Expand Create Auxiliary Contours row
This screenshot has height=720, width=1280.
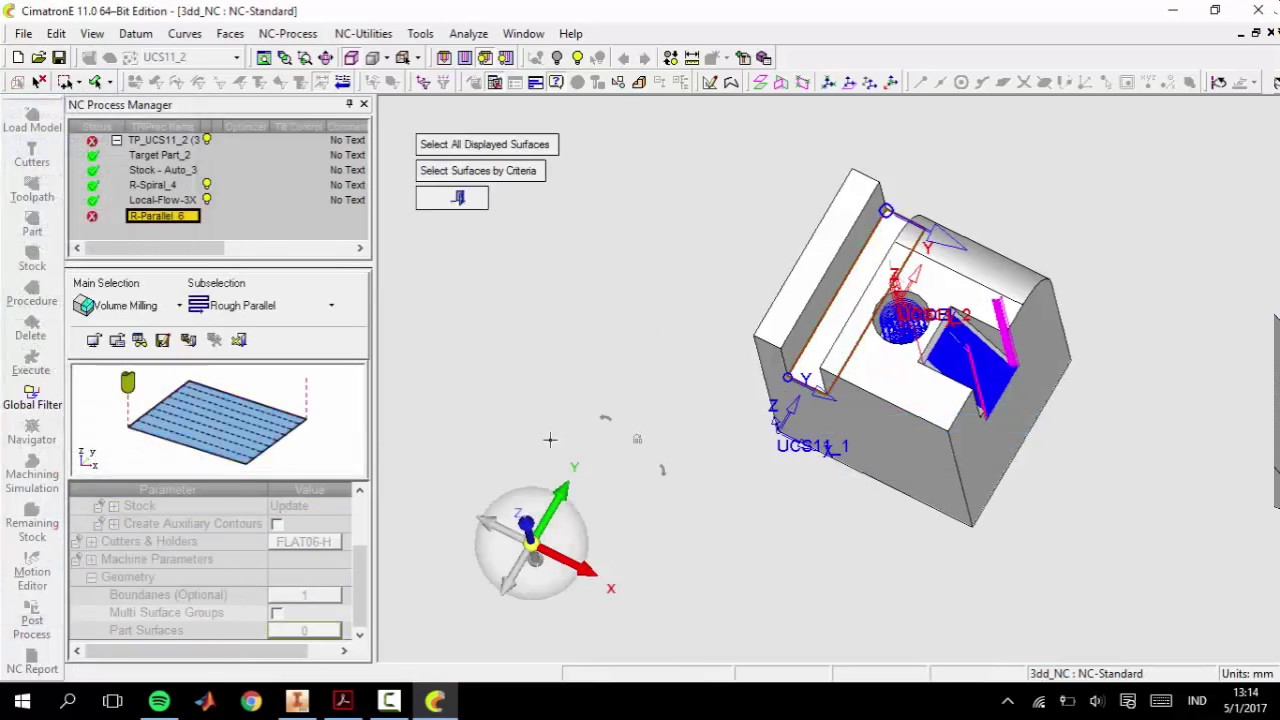(x=114, y=524)
